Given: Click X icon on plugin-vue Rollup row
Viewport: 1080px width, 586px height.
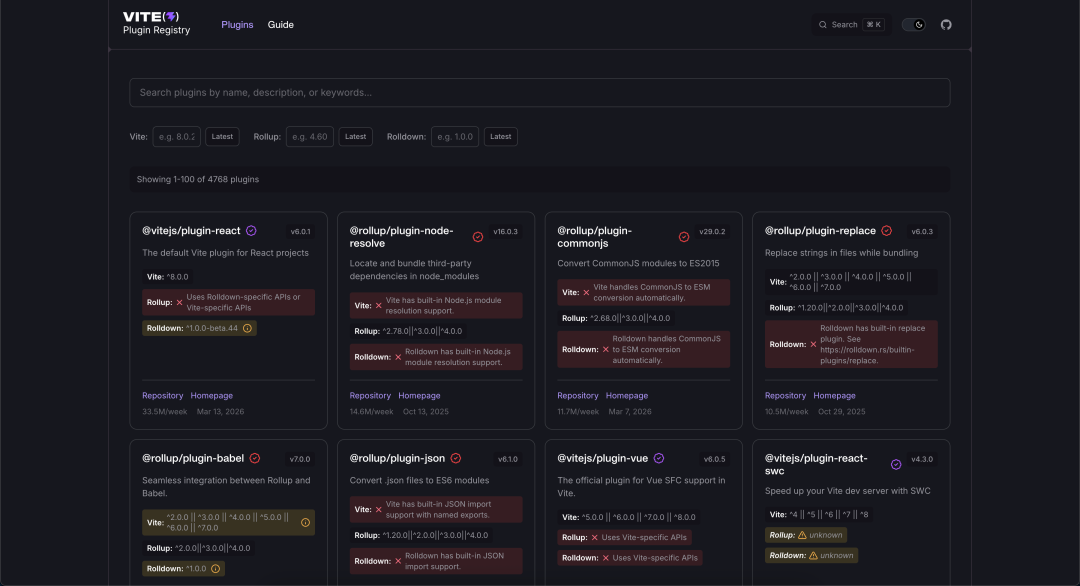Looking at the screenshot, I should point(594,537).
